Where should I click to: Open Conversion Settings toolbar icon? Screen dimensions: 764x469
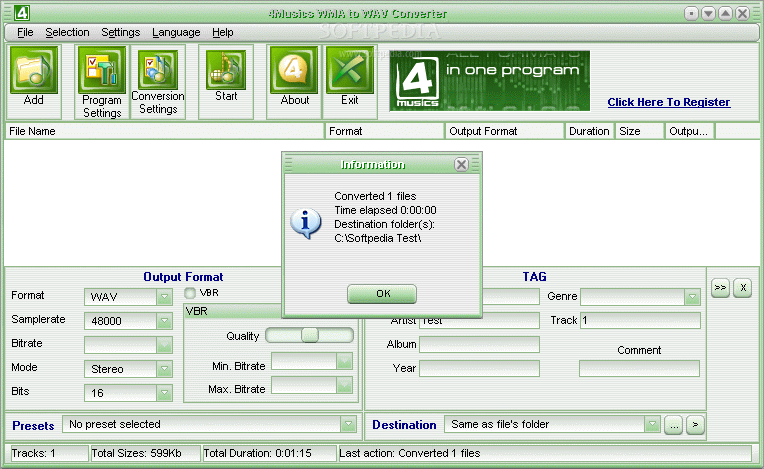tap(158, 70)
